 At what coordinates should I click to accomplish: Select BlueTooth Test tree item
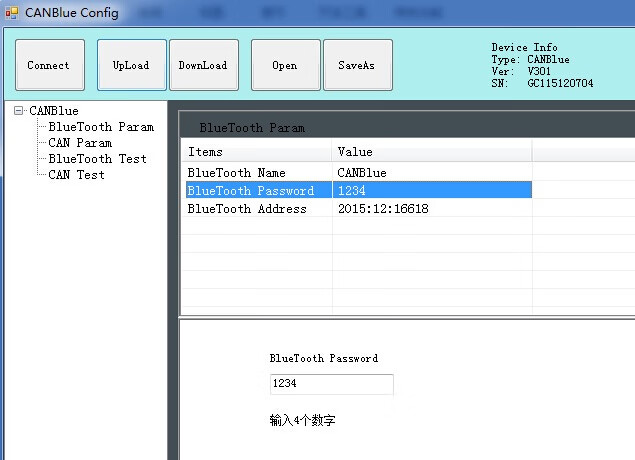tap(97, 159)
